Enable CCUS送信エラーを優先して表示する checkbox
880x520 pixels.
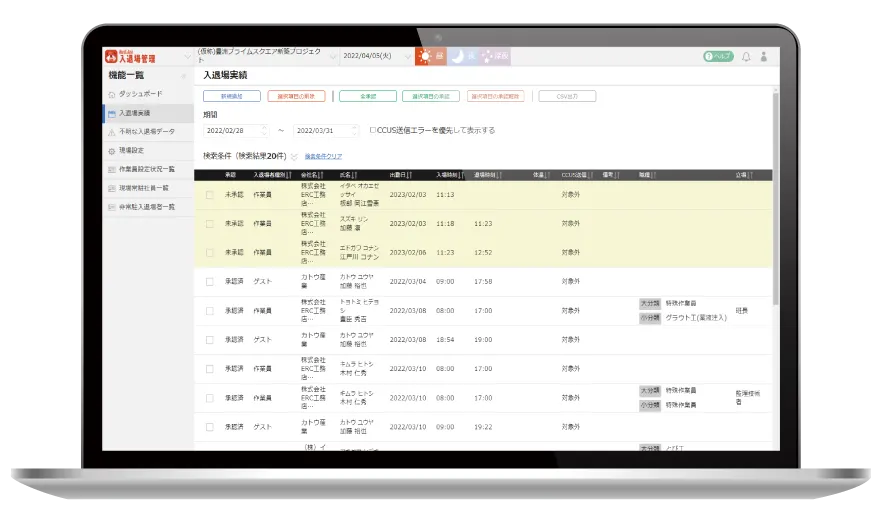click(373, 130)
